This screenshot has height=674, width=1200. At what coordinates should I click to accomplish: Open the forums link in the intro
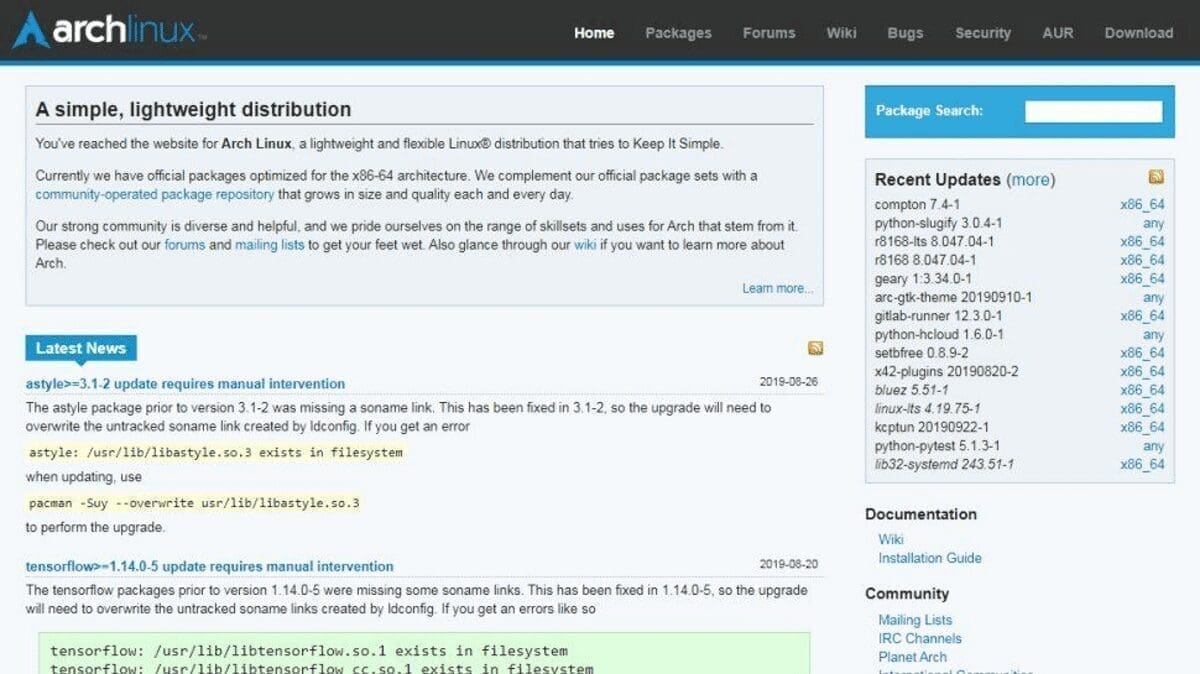pyautogui.click(x=184, y=245)
